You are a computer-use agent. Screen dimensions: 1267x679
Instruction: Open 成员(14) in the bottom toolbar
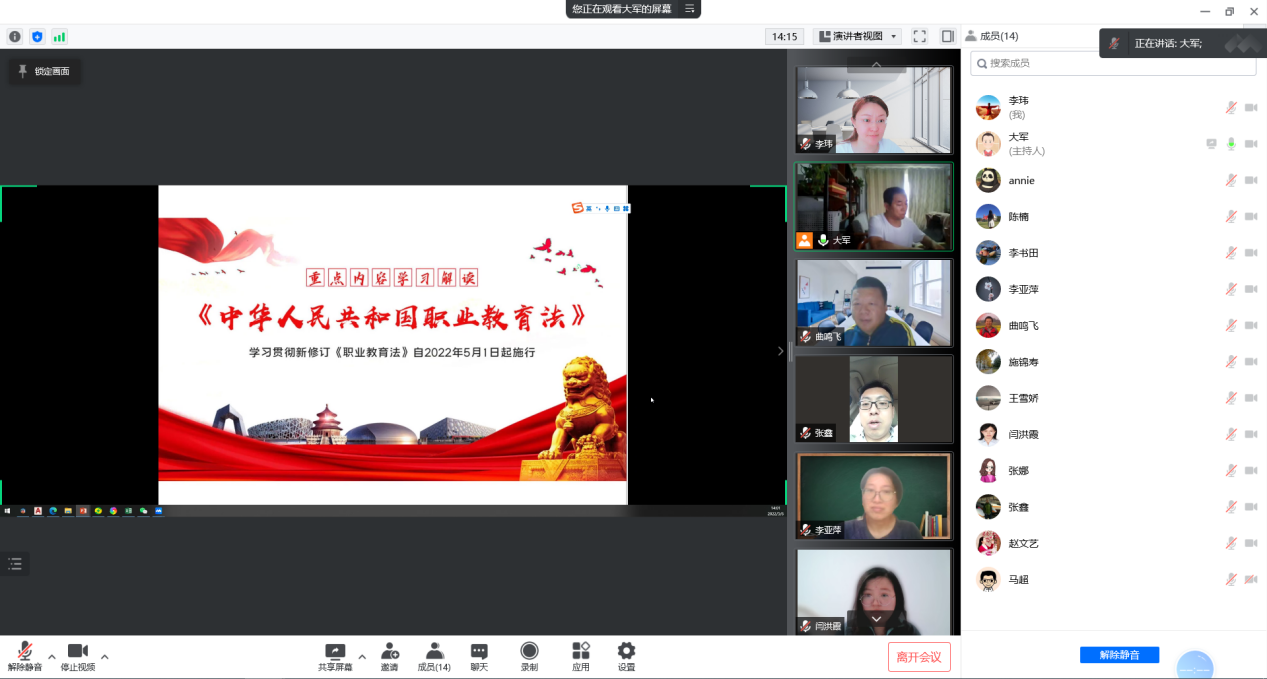pos(434,656)
